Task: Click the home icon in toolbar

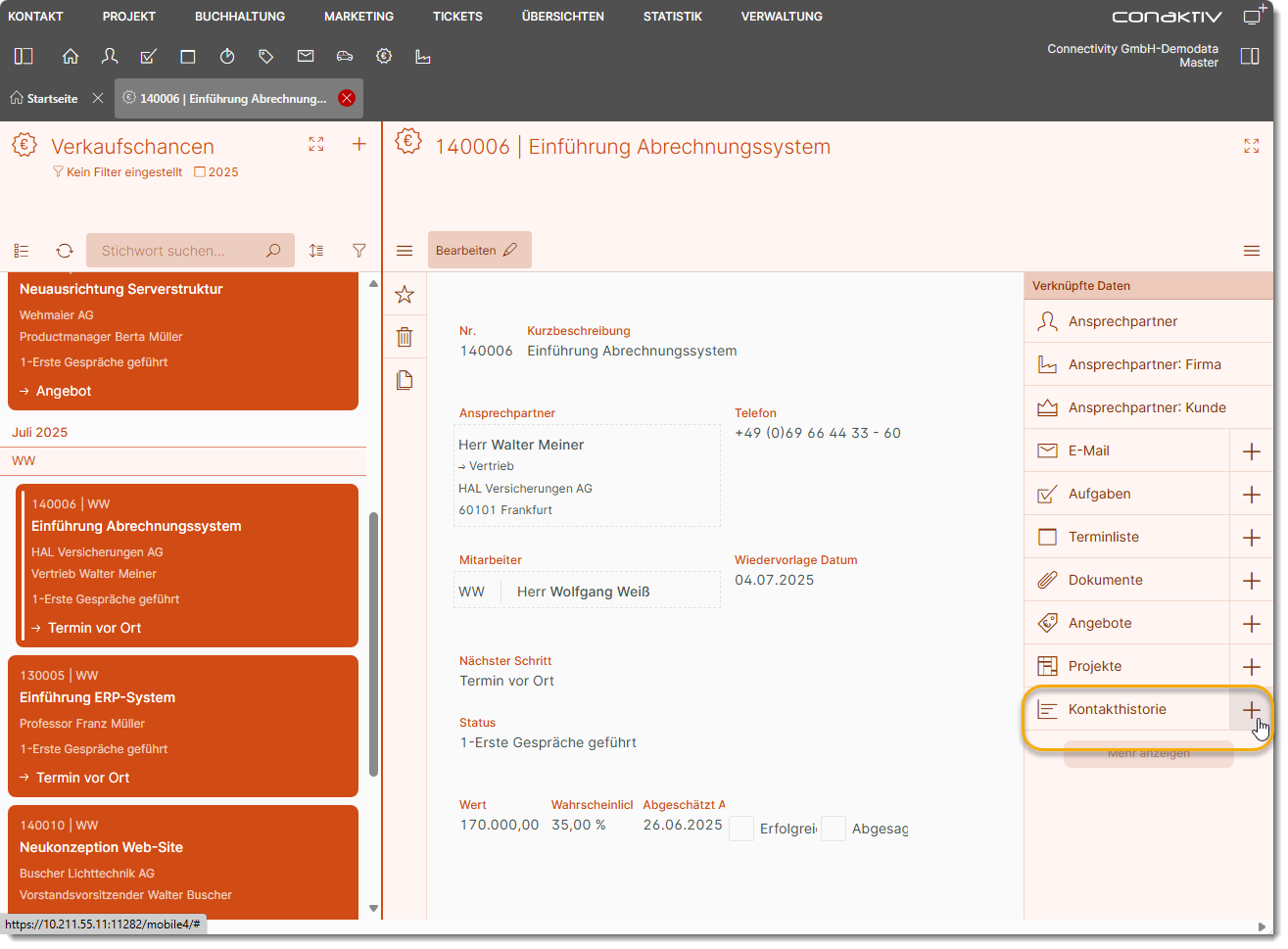Action: pos(71,57)
